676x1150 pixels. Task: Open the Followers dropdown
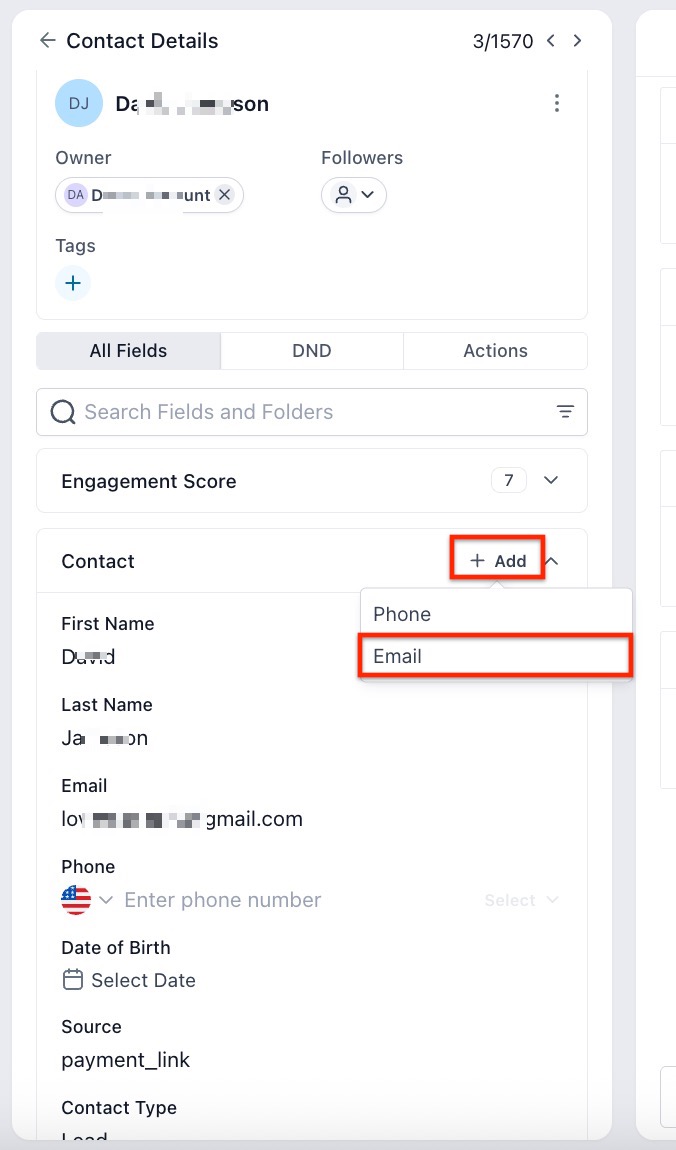(354, 195)
